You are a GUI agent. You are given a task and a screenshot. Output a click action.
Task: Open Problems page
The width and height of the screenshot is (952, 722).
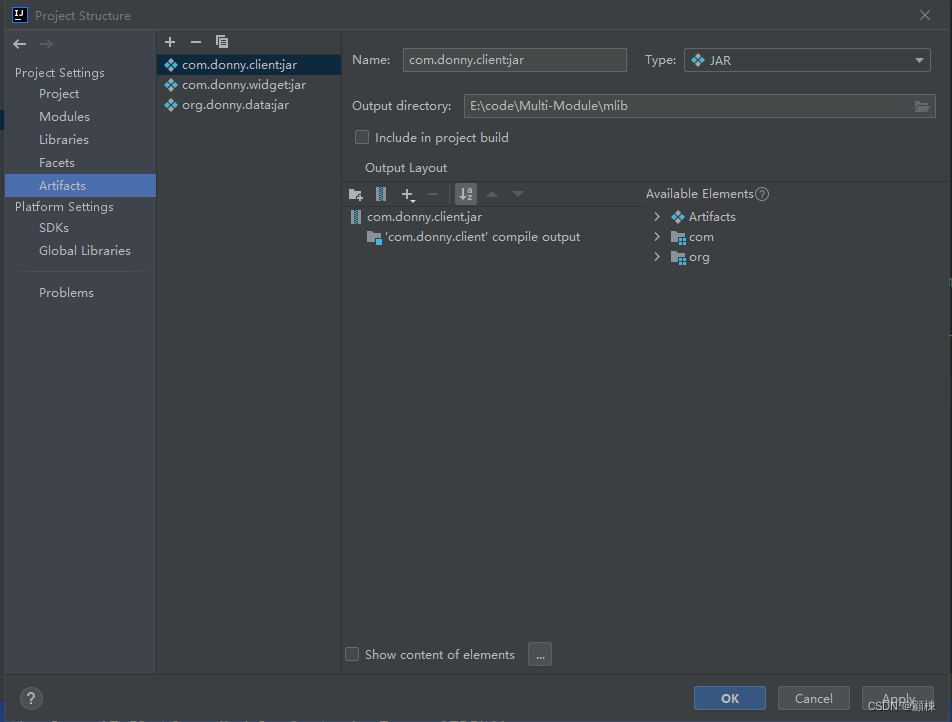pyautogui.click(x=66, y=293)
